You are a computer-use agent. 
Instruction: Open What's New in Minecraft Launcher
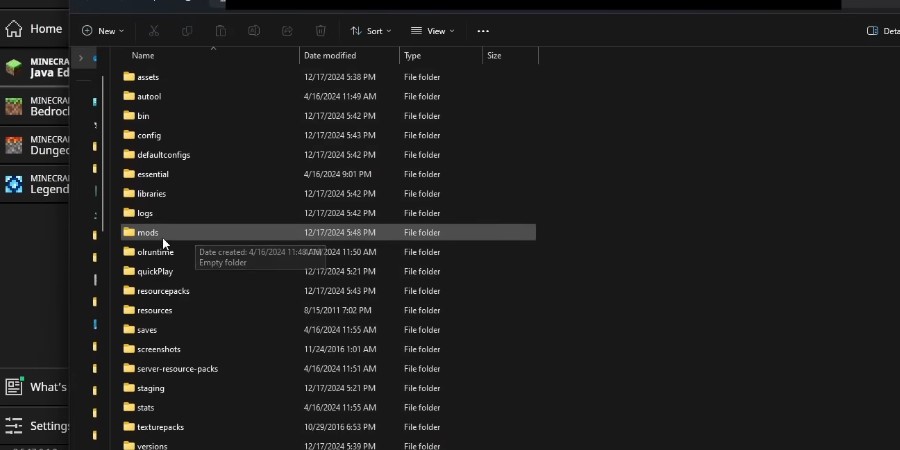click(x=34, y=387)
